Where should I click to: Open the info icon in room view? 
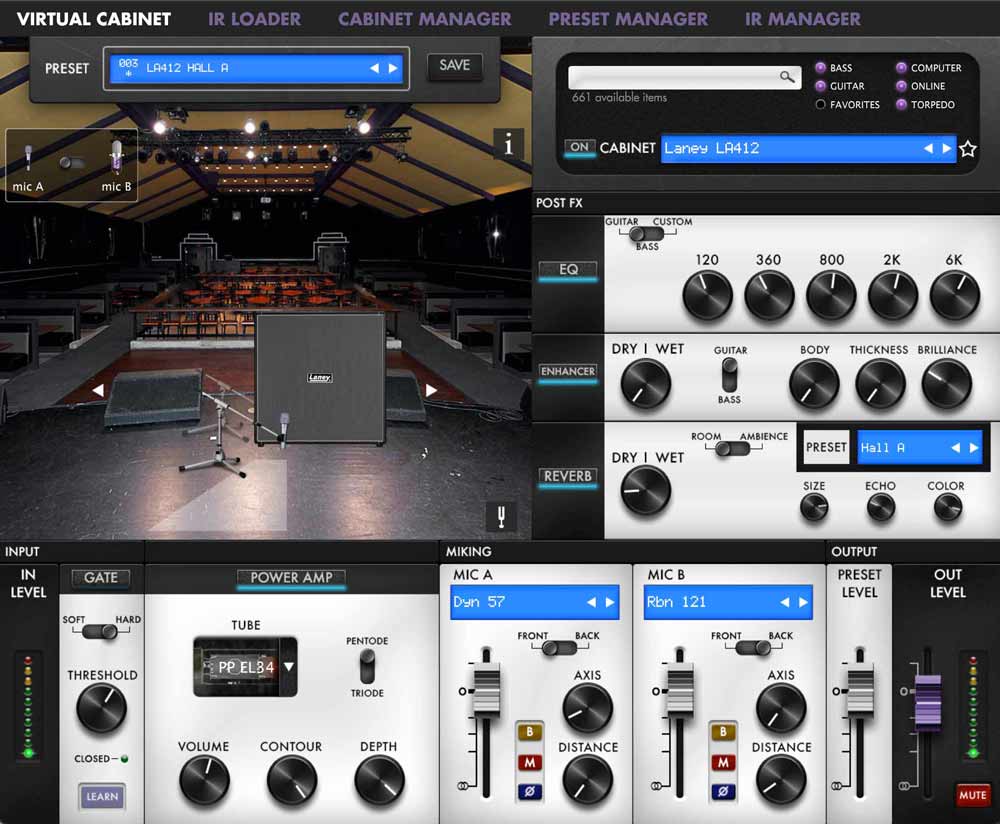pyautogui.click(x=508, y=143)
